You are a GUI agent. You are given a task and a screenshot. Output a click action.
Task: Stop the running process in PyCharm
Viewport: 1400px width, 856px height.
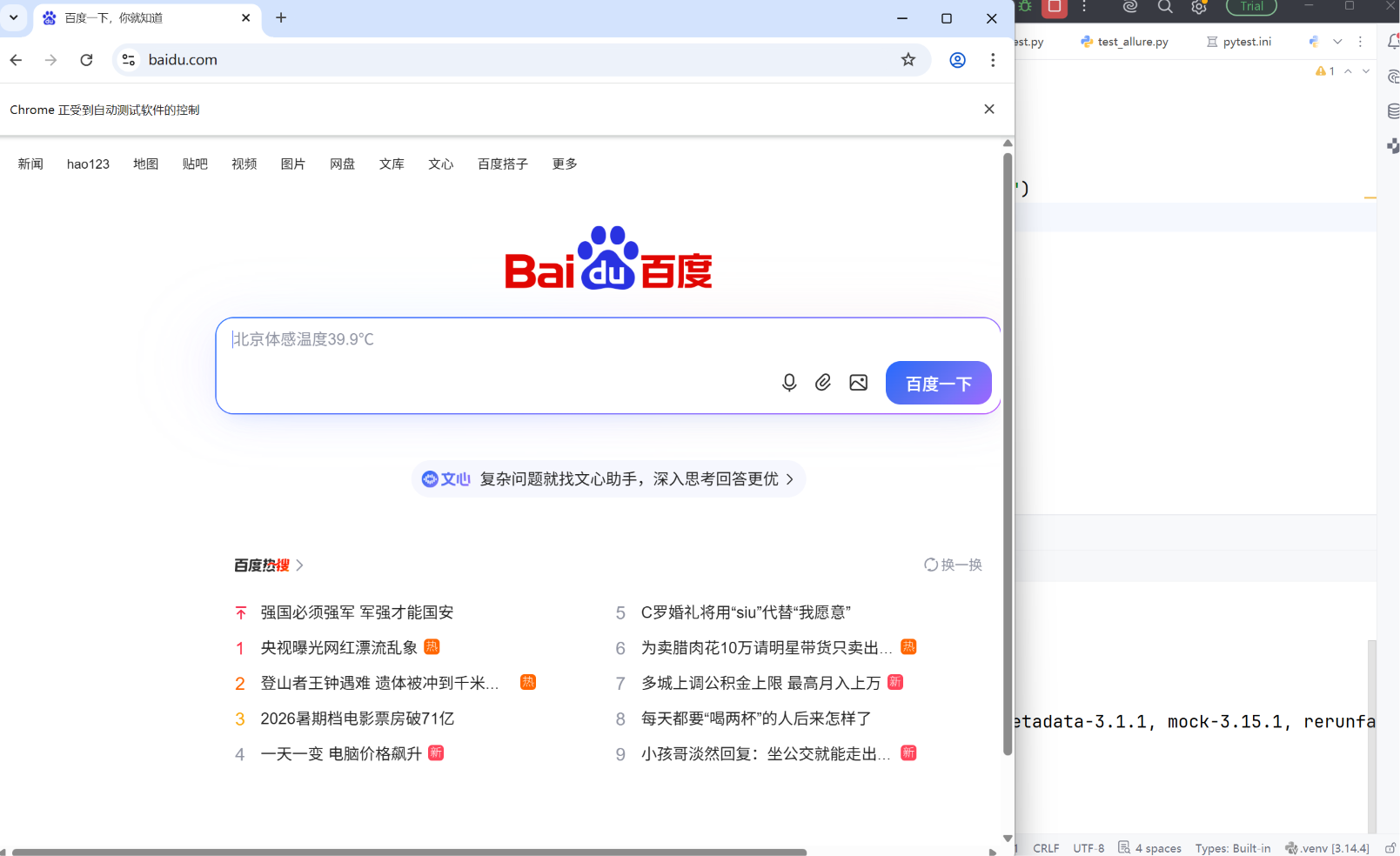point(1055,6)
